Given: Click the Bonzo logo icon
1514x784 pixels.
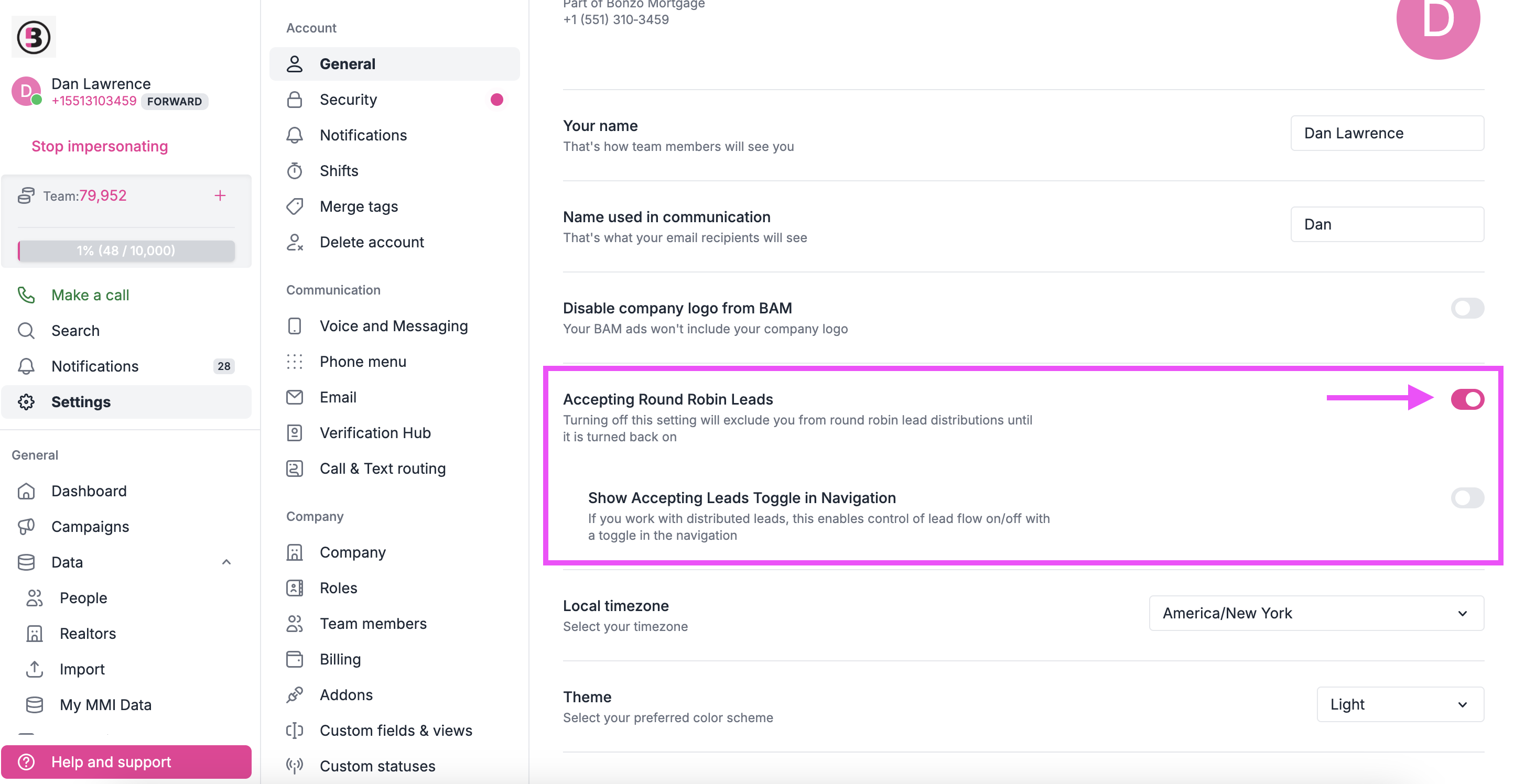Looking at the screenshot, I should point(34,37).
